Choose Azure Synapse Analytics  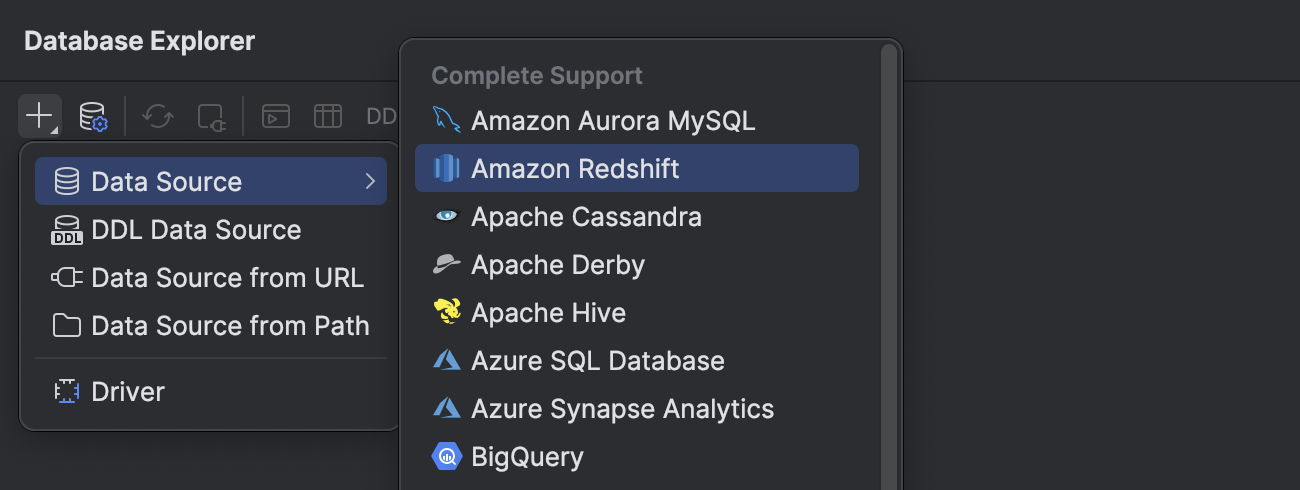pos(622,409)
